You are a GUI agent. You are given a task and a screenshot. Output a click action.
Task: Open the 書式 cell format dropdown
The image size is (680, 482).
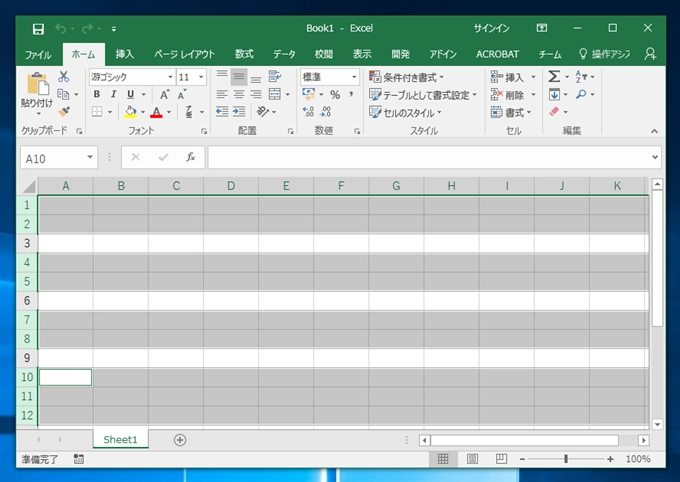[x=511, y=113]
